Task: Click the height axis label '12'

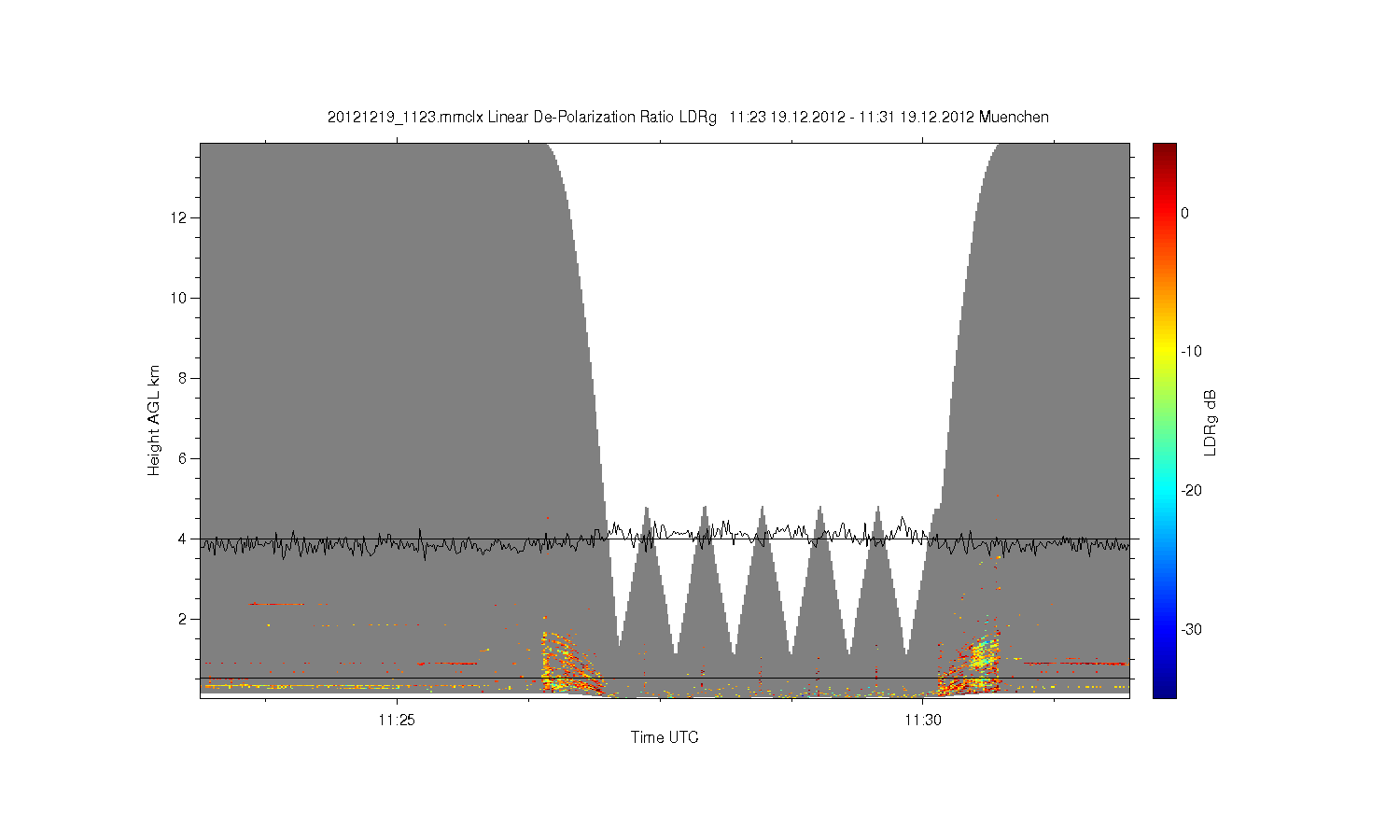Action: [x=179, y=217]
